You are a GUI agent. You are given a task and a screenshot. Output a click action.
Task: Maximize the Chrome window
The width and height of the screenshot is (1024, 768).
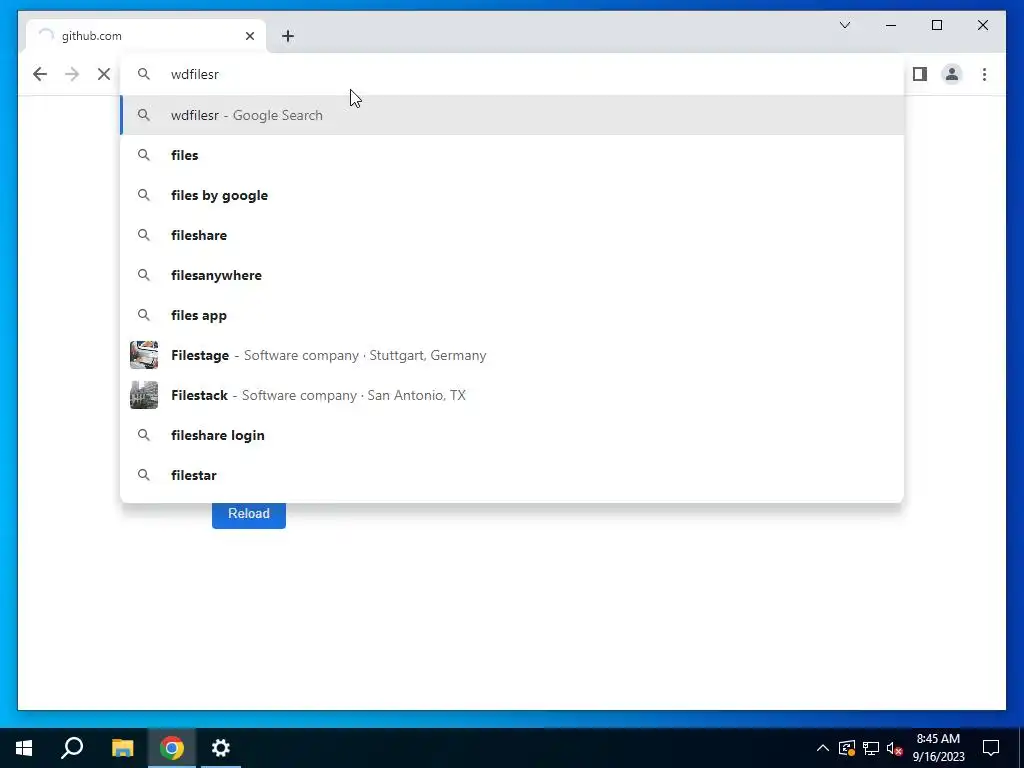[x=936, y=25]
